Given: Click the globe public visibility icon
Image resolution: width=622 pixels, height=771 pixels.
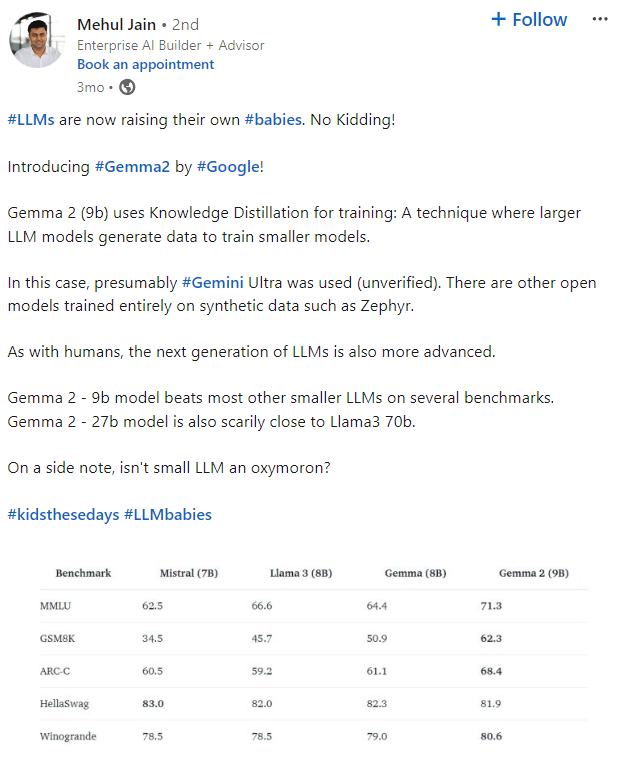Looking at the screenshot, I should tap(127, 87).
